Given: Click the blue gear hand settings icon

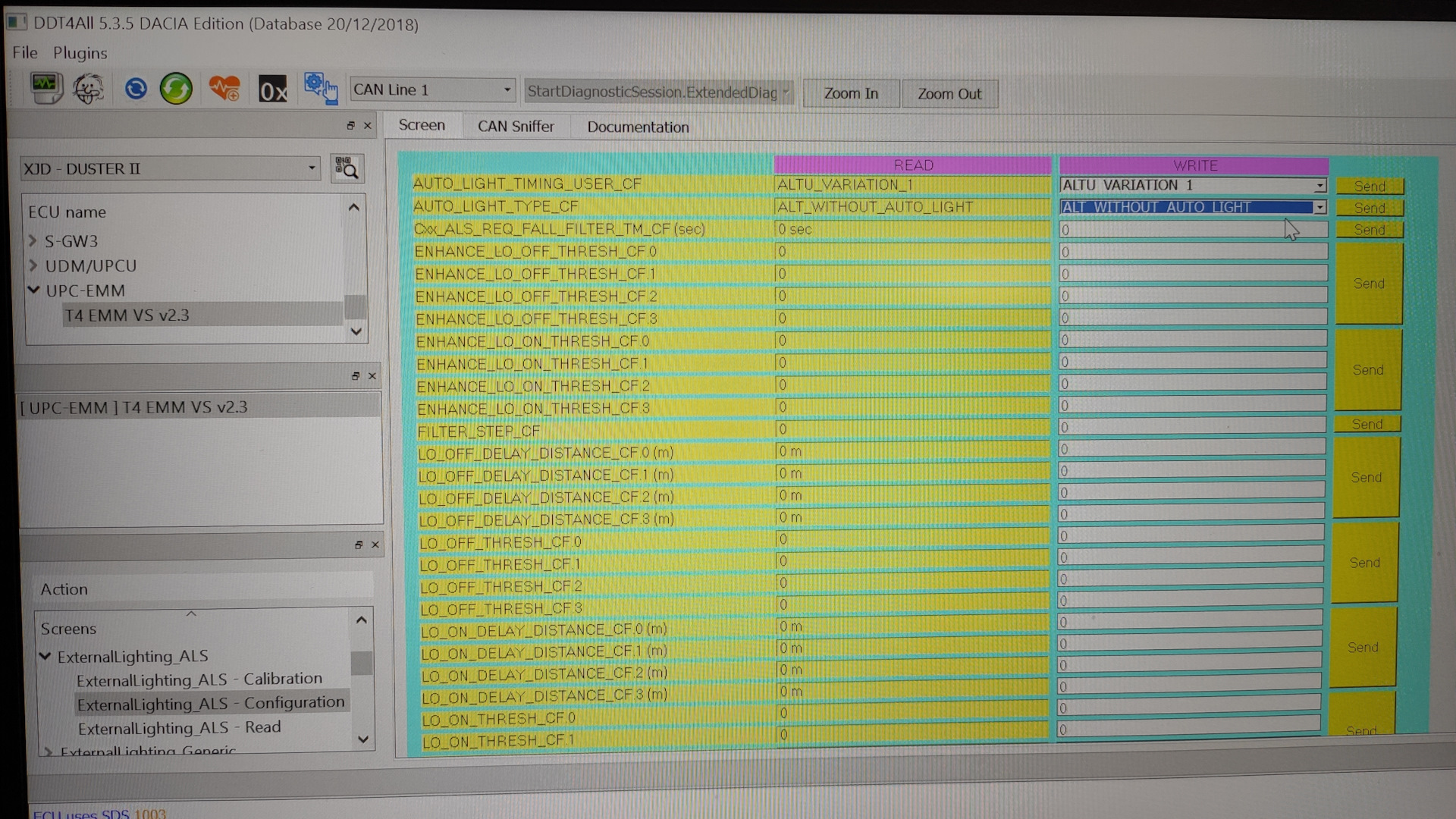Looking at the screenshot, I should point(321,89).
